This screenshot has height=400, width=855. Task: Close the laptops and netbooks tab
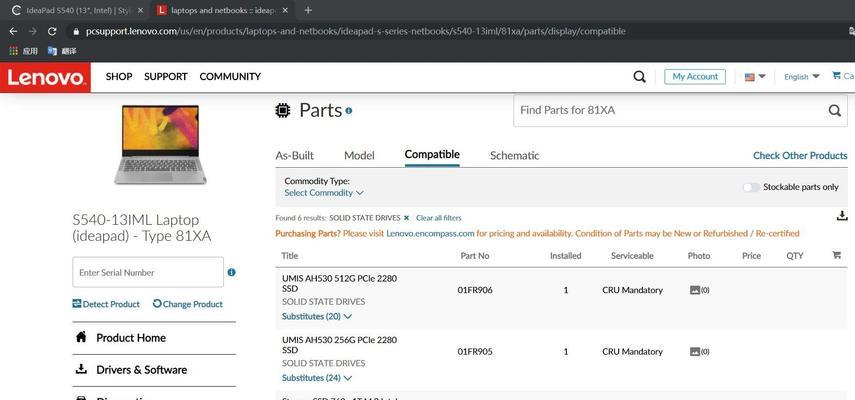point(286,10)
